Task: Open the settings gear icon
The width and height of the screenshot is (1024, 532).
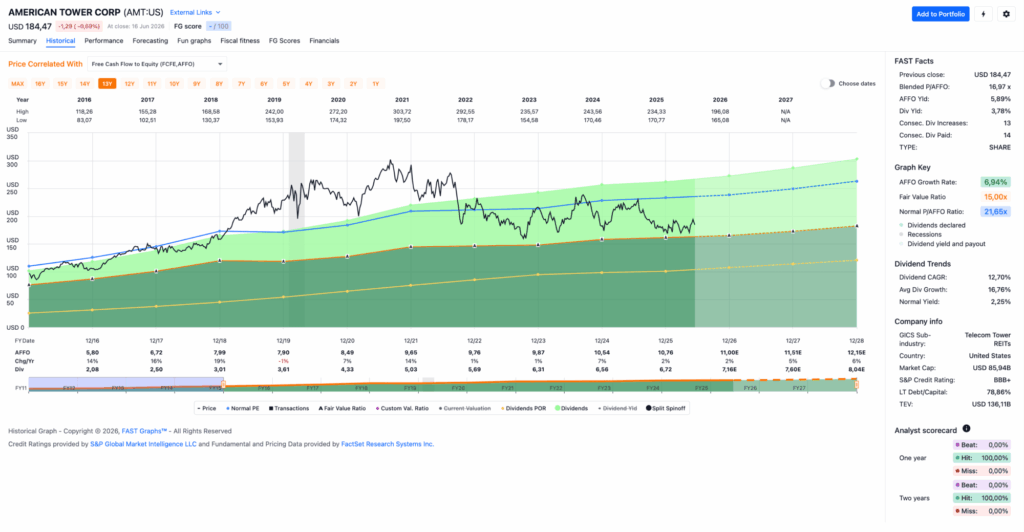Action: tap(1006, 14)
